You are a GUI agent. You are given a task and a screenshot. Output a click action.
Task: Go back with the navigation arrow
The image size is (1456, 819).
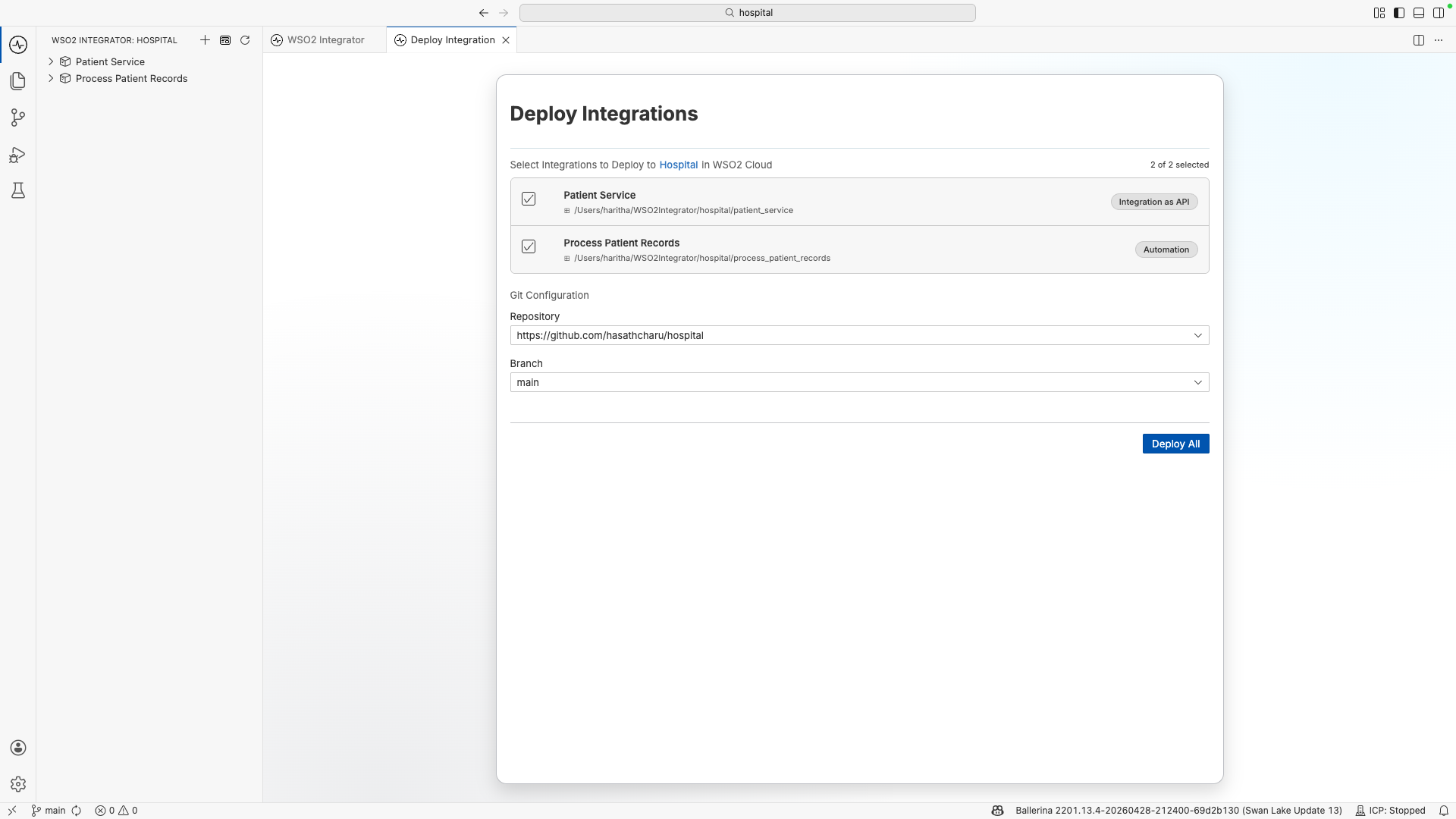point(484,13)
